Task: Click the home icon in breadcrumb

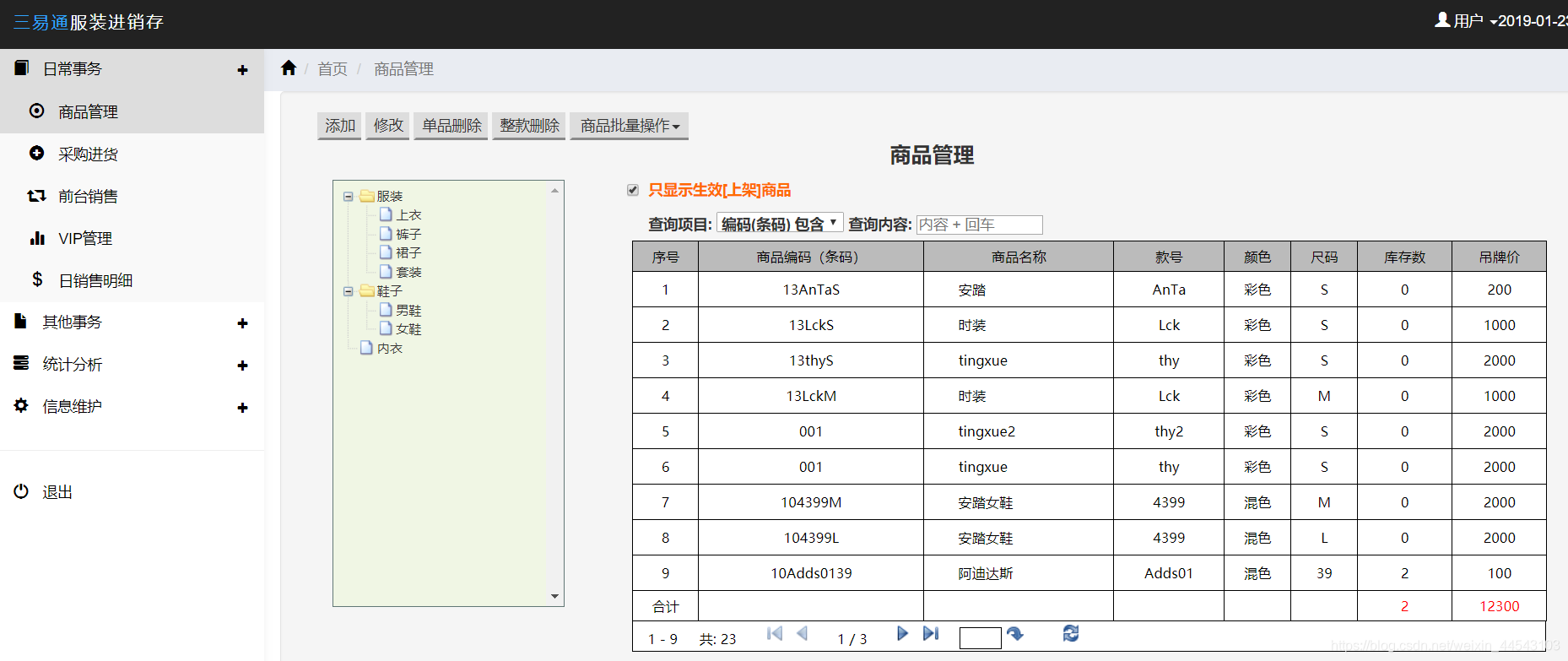Action: pyautogui.click(x=289, y=68)
